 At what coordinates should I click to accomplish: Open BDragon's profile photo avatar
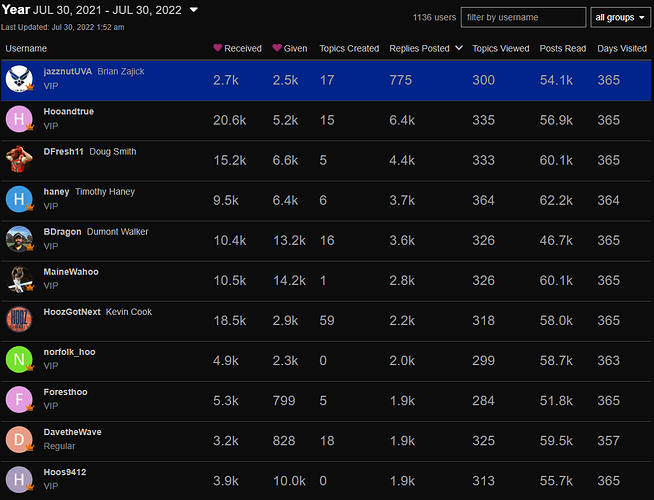(x=19, y=239)
